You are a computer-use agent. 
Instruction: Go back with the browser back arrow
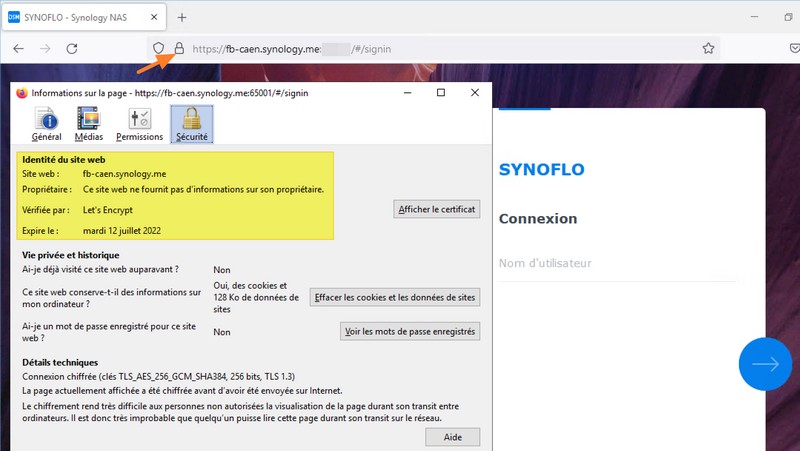click(x=18, y=48)
